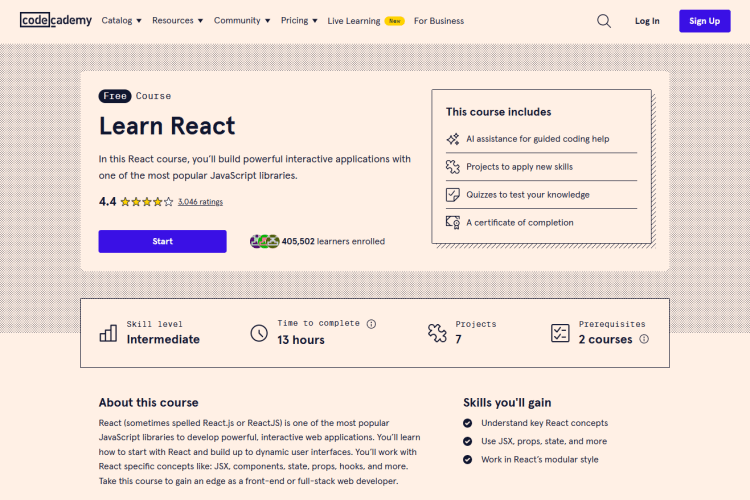Click the Sign Up button
750x500 pixels.
(705, 21)
